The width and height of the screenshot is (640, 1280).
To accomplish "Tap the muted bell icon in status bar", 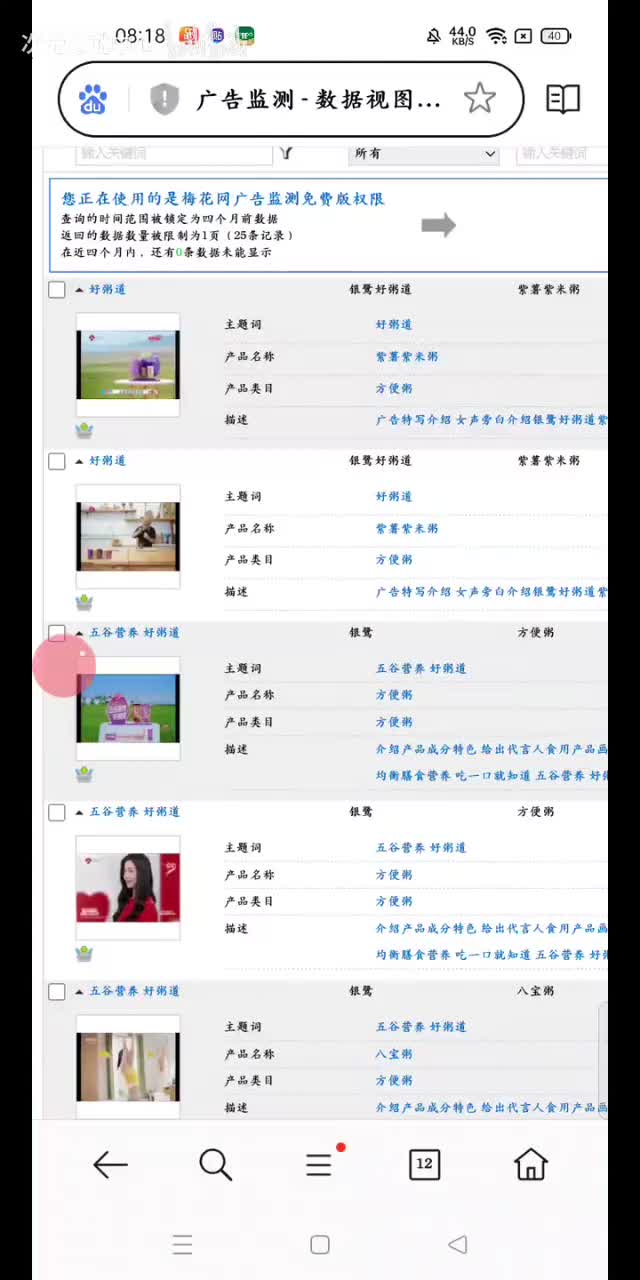I will pos(433,36).
